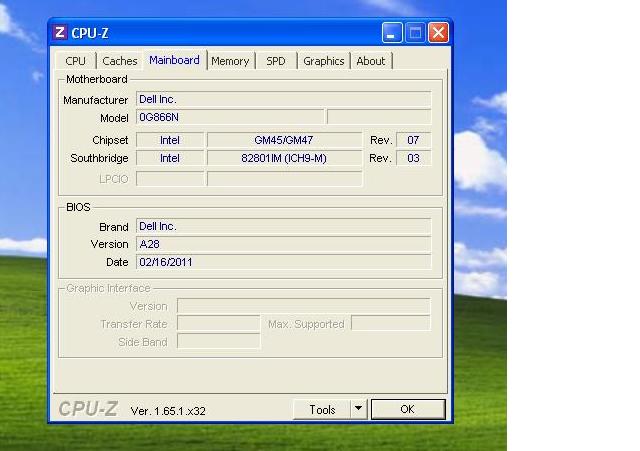This screenshot has width=640, height=451.
Task: Click the disabled maximize button
Action: click(x=415, y=32)
